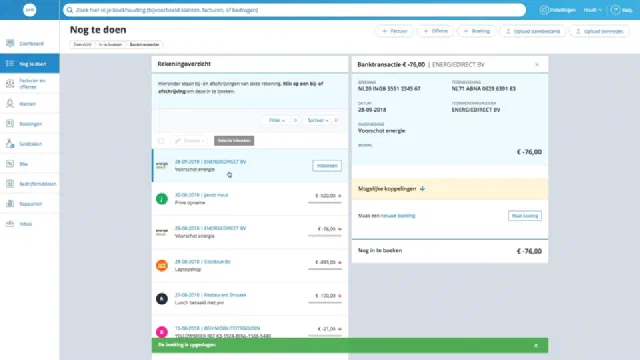The width and height of the screenshot is (640, 360).
Task: Open the Filter dropdown
Action: tap(277, 120)
